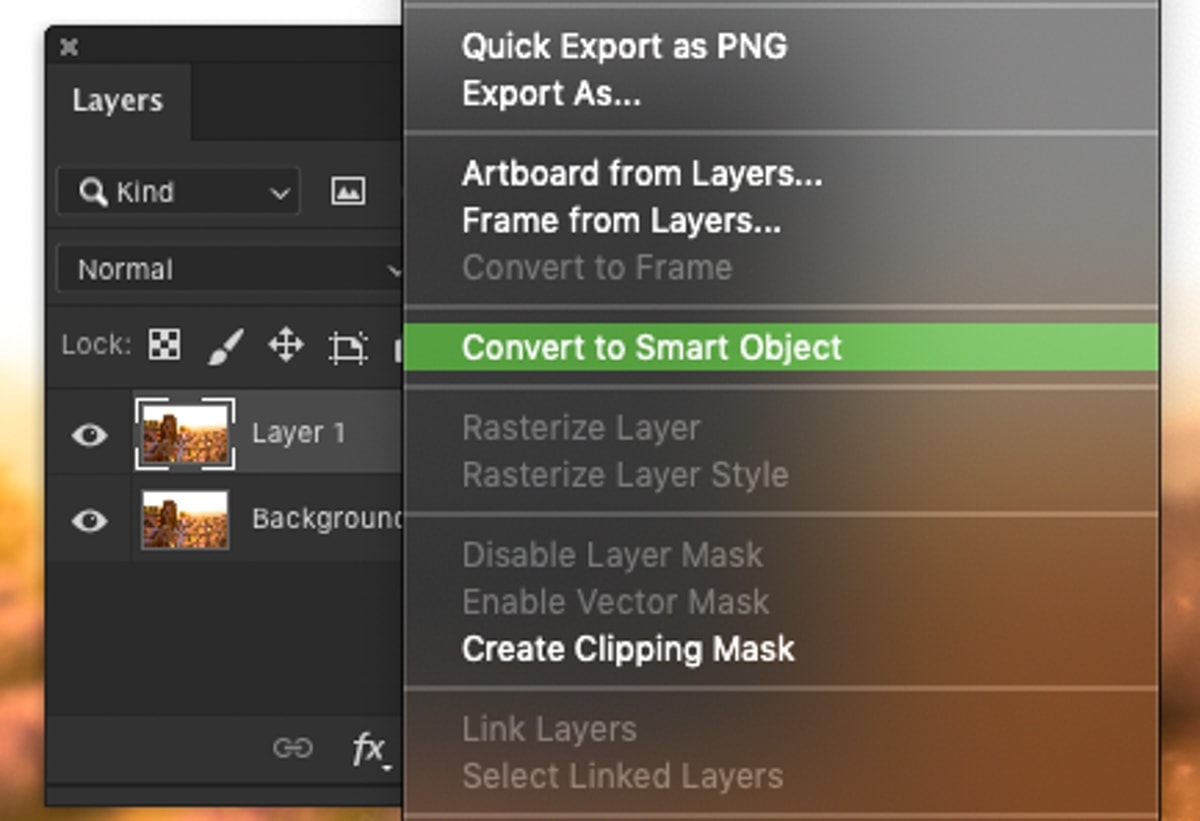Open layer style fx menu
Screen dimensions: 1200x821
coord(369,748)
